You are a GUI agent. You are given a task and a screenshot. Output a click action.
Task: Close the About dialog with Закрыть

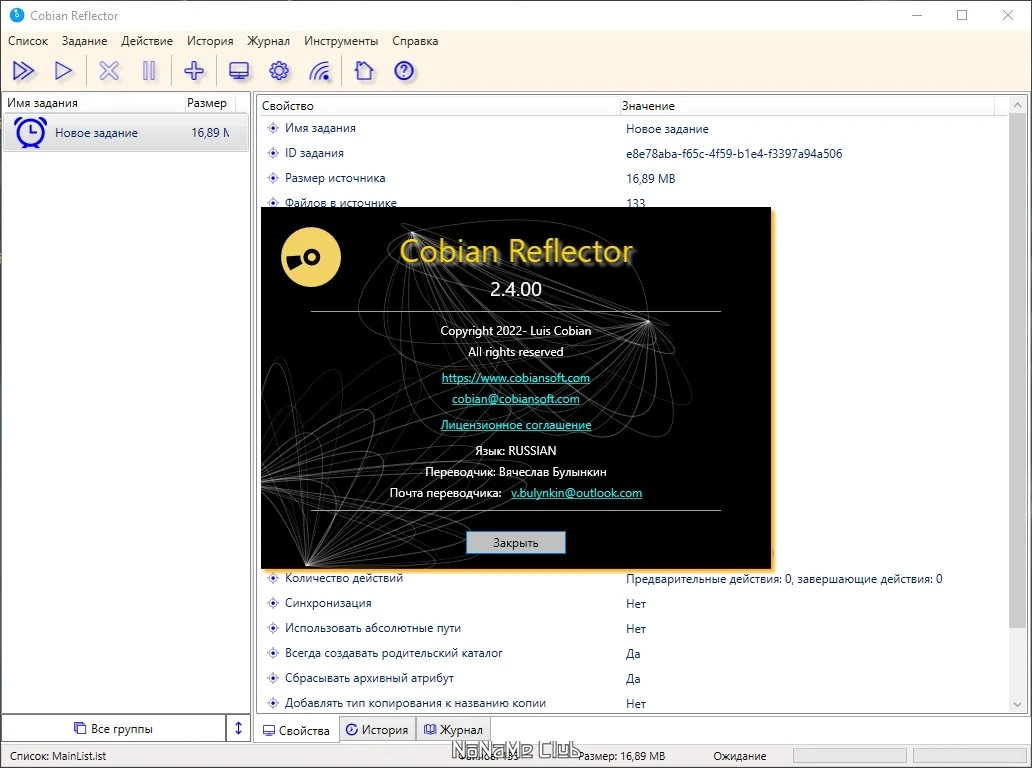[516, 542]
